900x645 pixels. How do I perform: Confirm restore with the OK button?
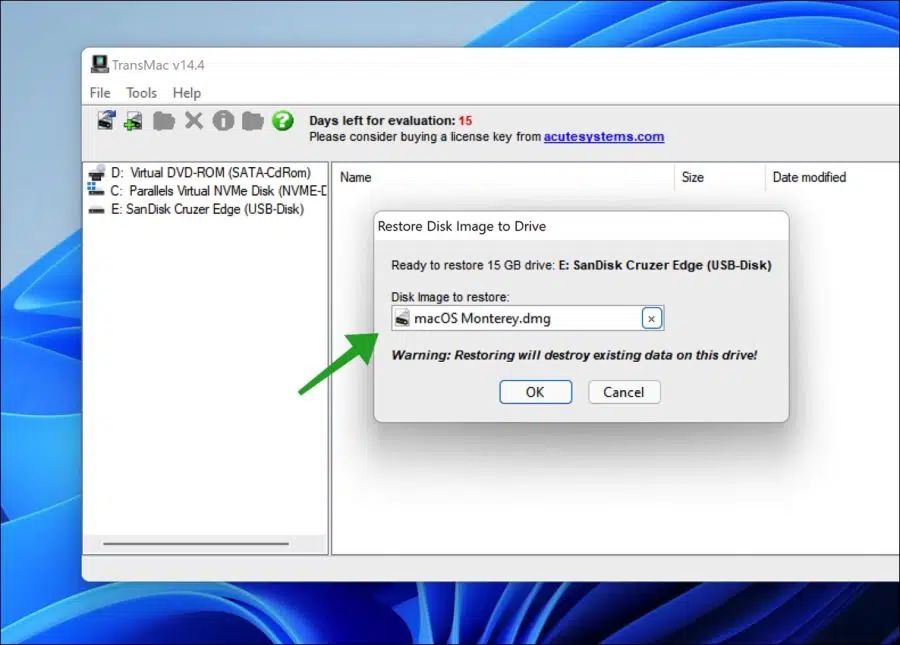(x=535, y=392)
